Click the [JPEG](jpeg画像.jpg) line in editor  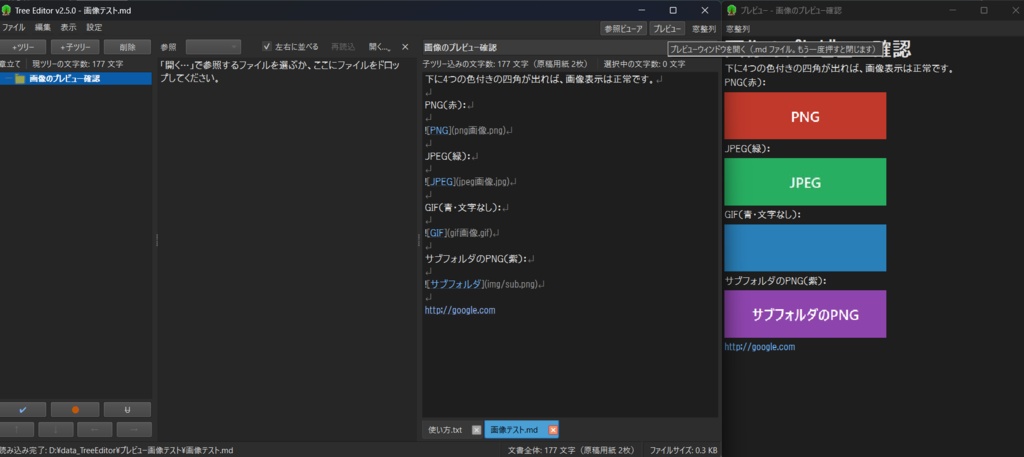click(x=471, y=181)
